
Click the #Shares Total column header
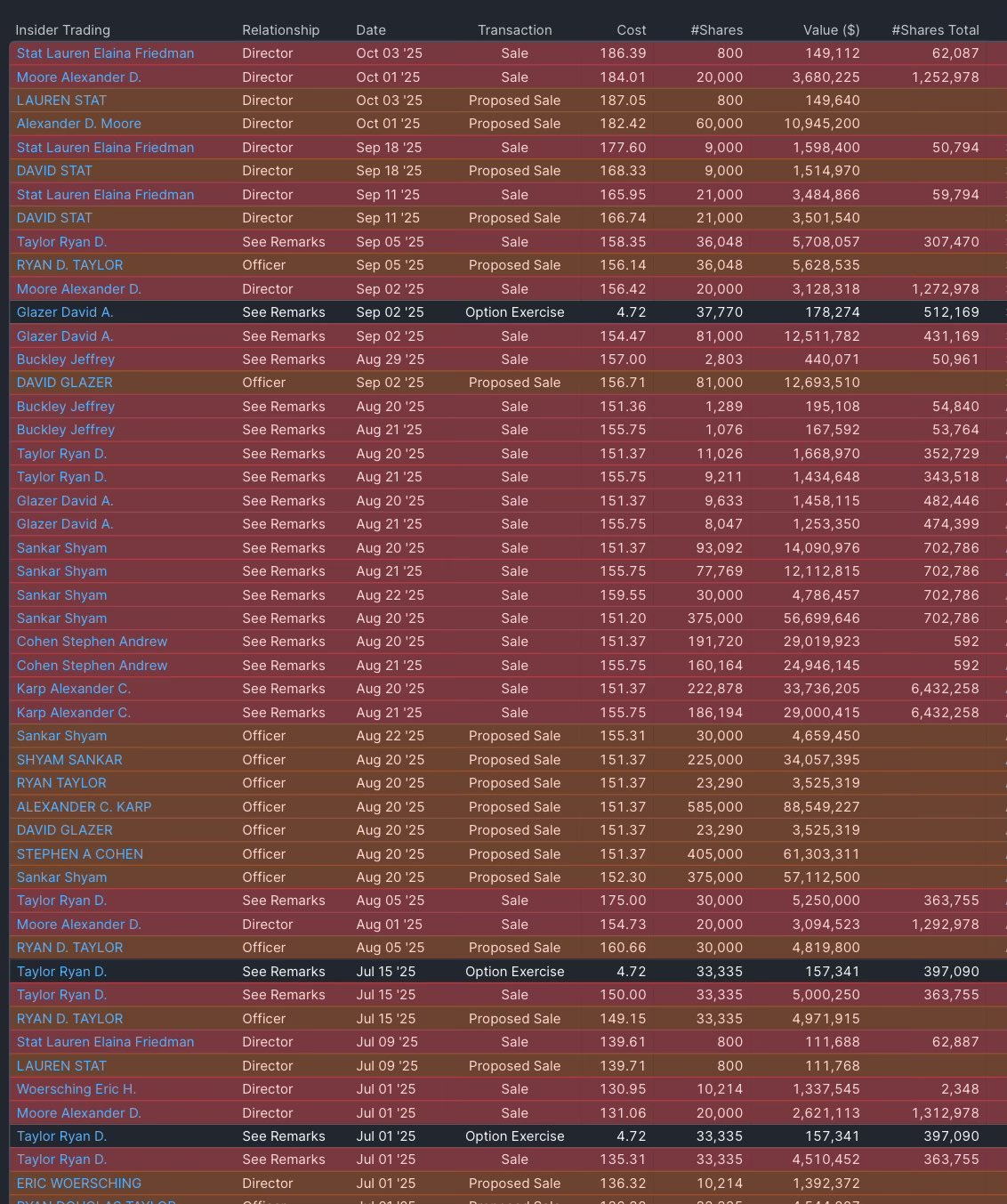936,30
